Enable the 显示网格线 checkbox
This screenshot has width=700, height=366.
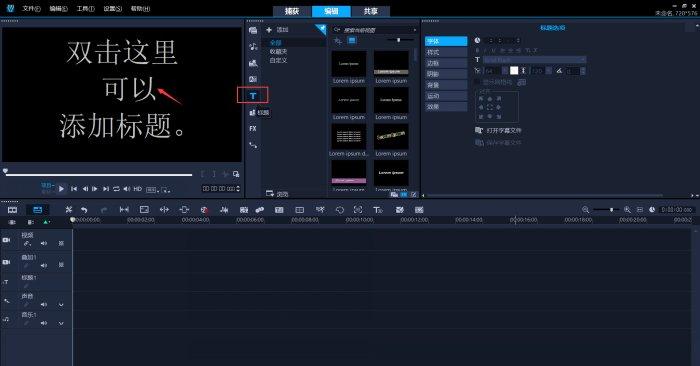(477, 82)
